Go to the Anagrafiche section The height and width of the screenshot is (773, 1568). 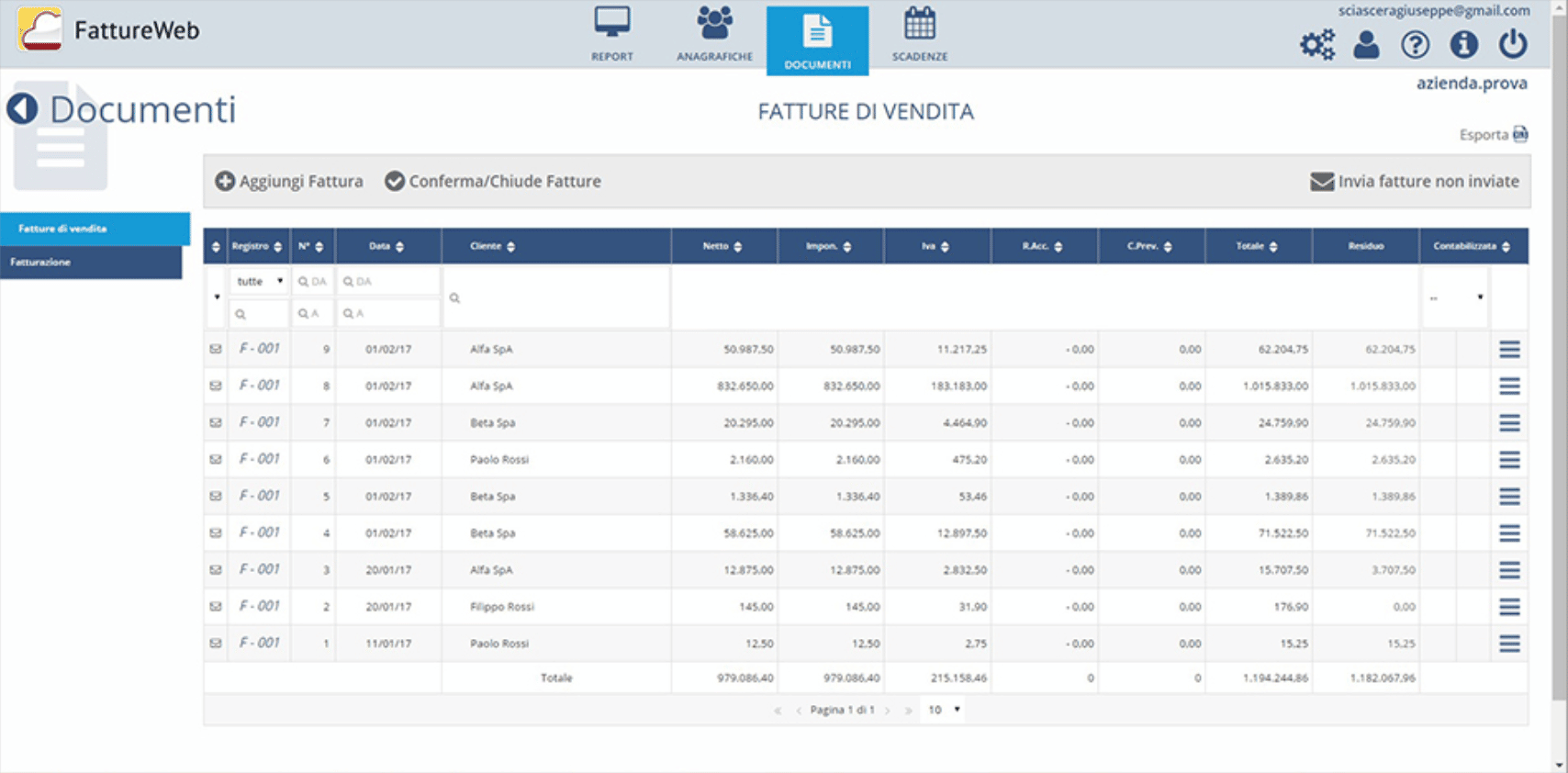click(x=714, y=35)
